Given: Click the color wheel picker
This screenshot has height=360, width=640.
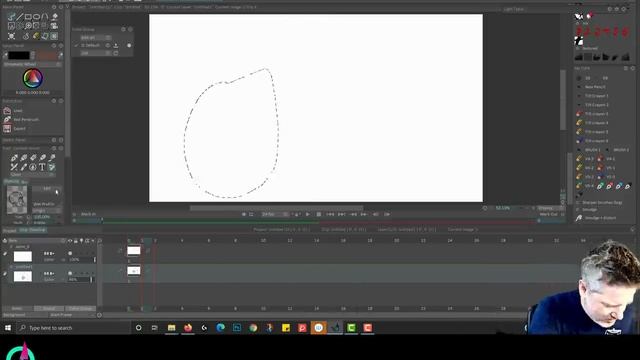Looking at the screenshot, I should tap(33, 78).
